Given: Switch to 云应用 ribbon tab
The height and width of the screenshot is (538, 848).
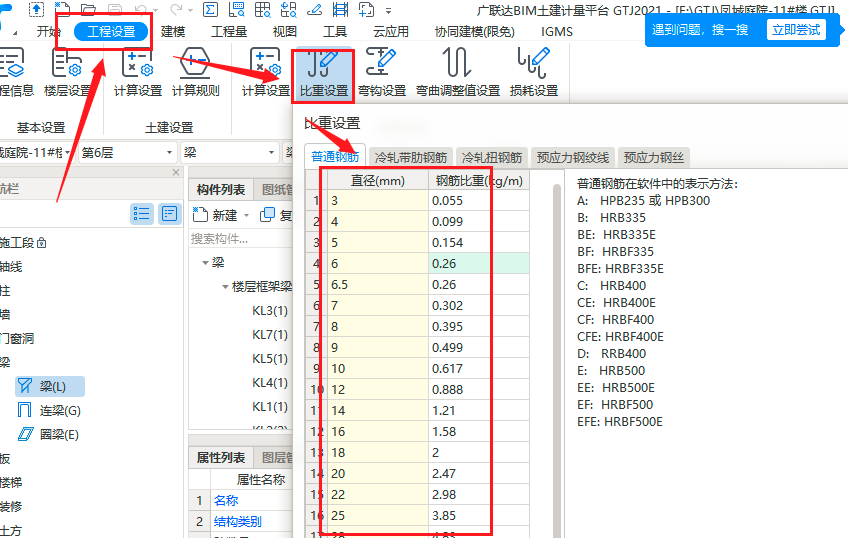Looking at the screenshot, I should click(x=391, y=31).
